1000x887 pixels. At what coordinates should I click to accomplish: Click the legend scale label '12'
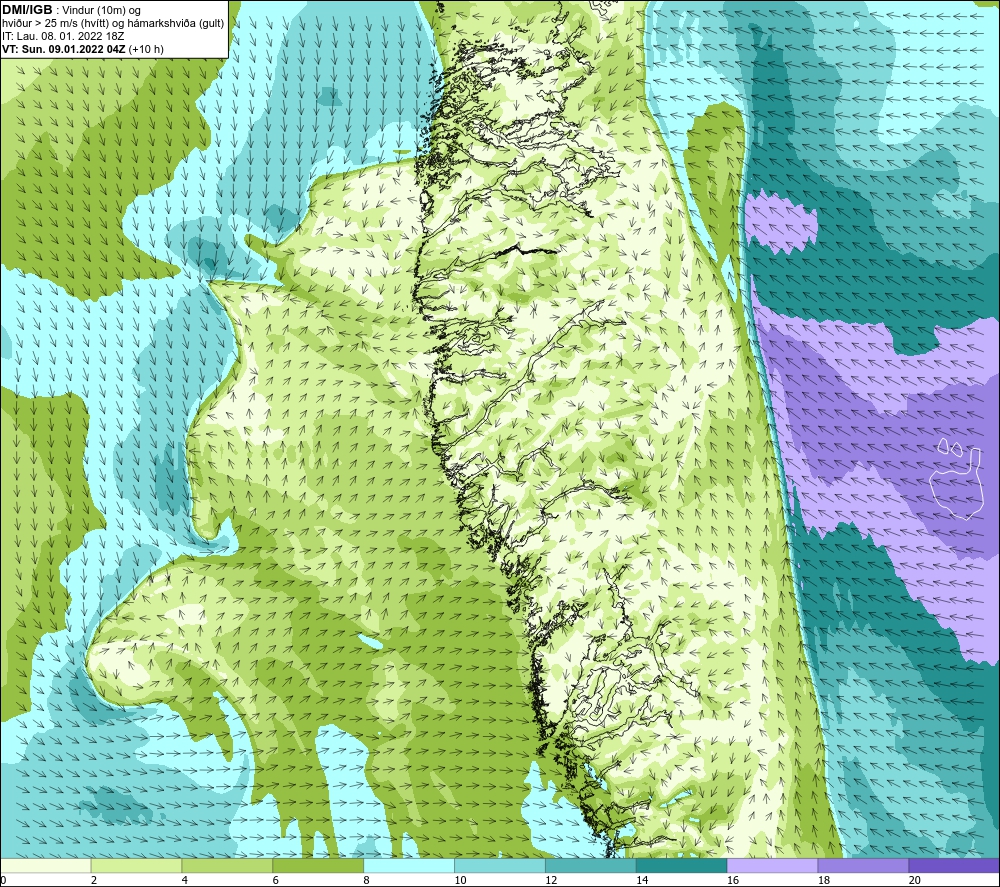tap(551, 880)
